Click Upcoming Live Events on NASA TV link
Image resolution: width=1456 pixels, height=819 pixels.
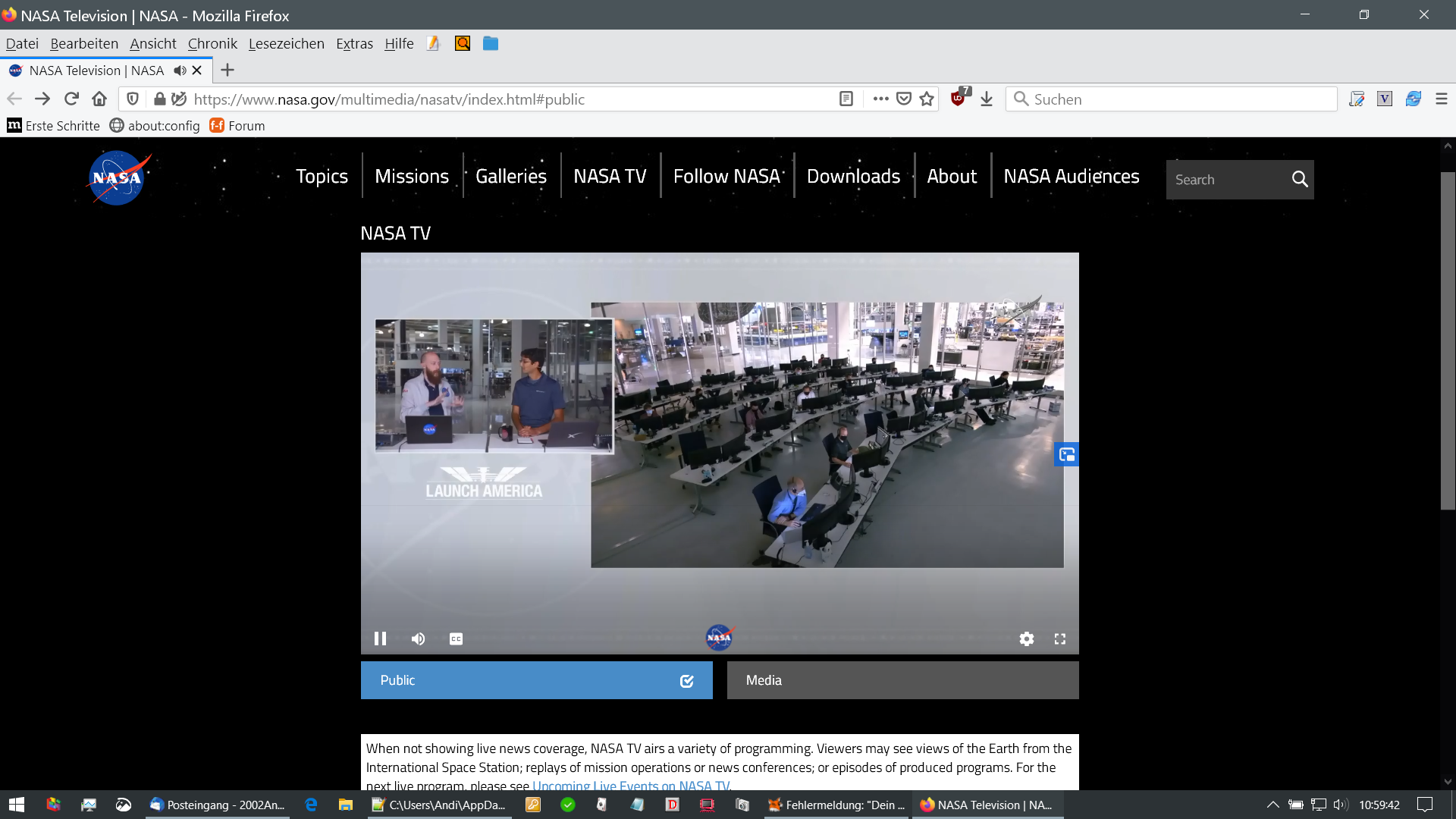(631, 785)
